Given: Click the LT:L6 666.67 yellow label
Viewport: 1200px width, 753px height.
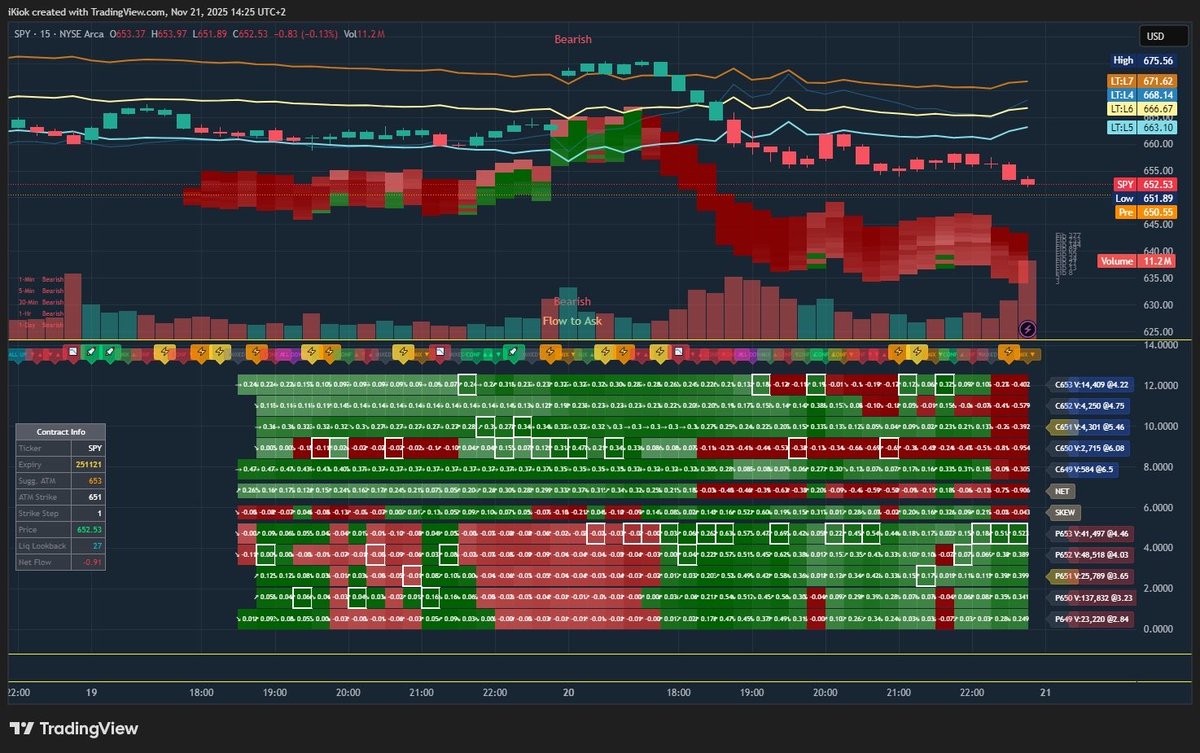Looking at the screenshot, I should point(1141,108).
